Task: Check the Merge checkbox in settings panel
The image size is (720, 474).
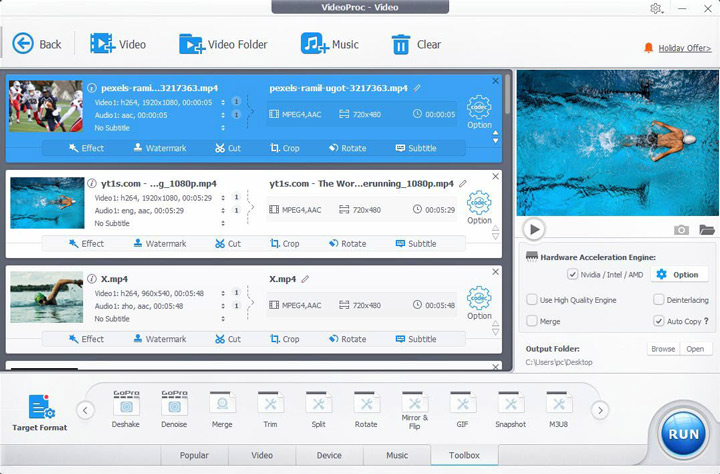Action: click(x=532, y=321)
